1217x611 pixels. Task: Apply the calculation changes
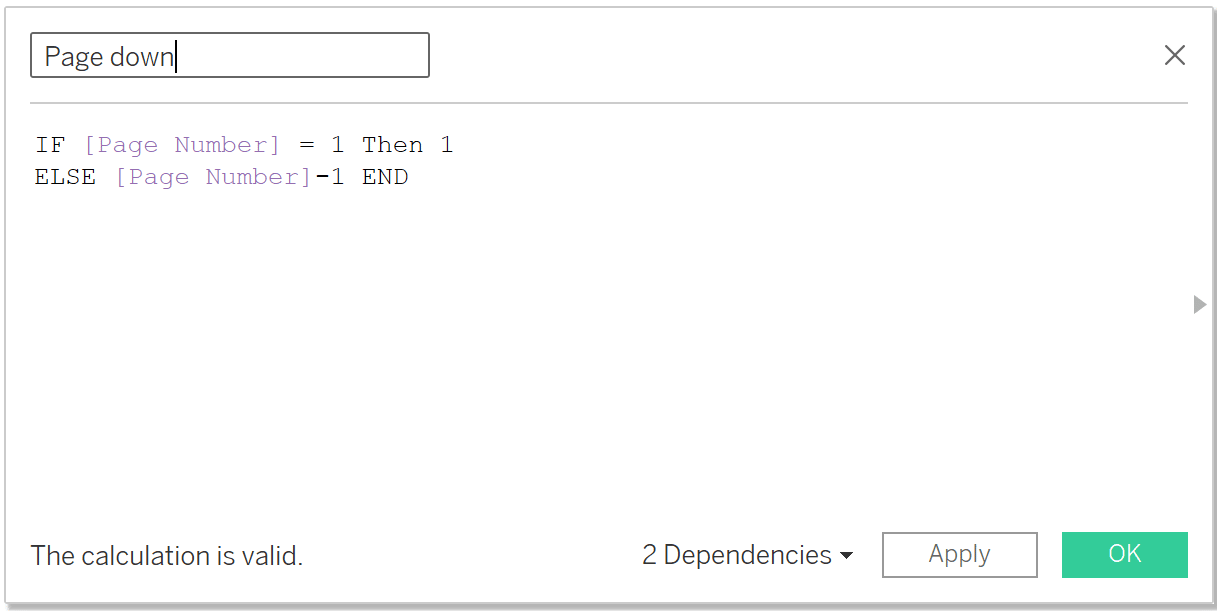pos(959,554)
